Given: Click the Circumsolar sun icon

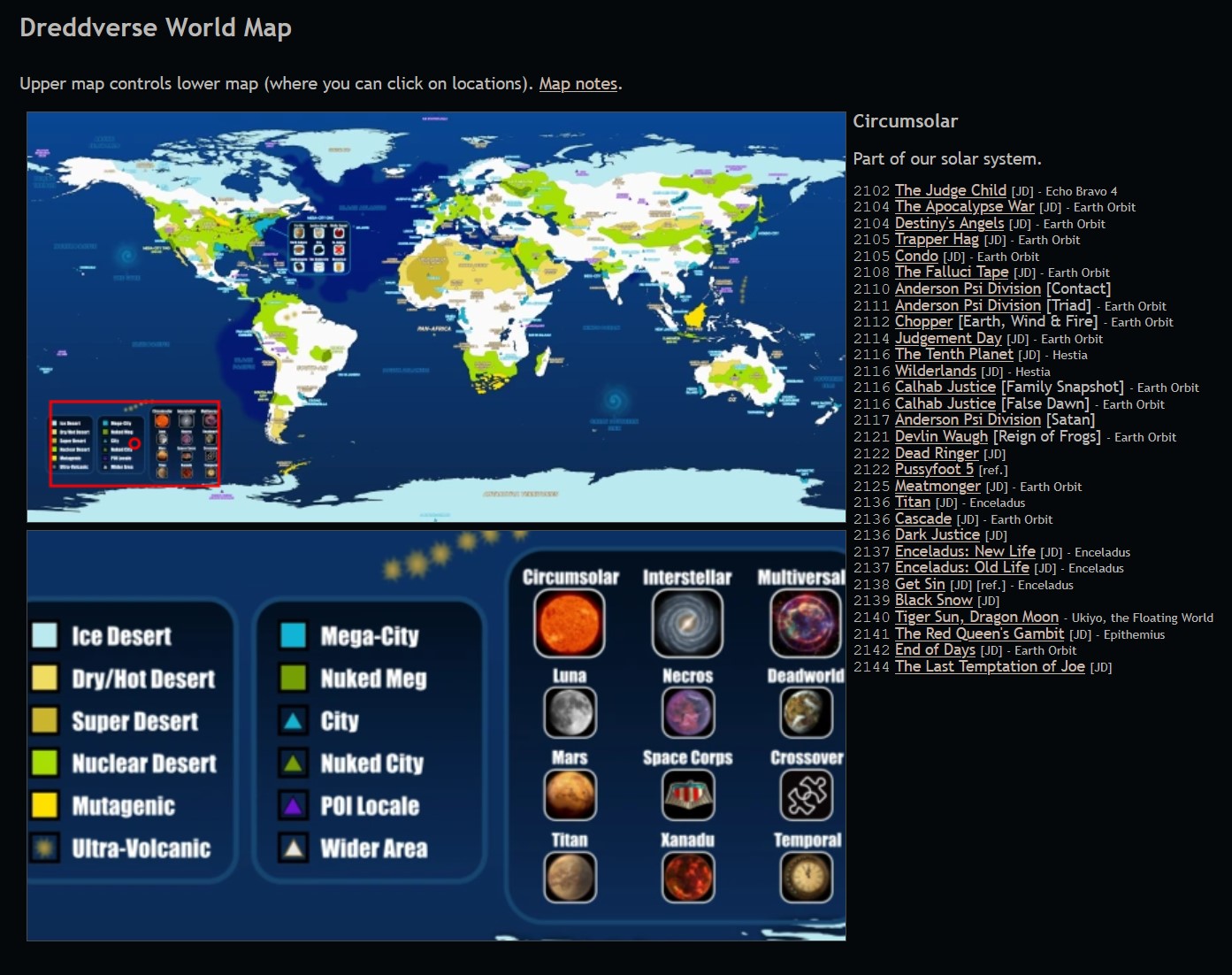Looking at the screenshot, I should pyautogui.click(x=570, y=624).
